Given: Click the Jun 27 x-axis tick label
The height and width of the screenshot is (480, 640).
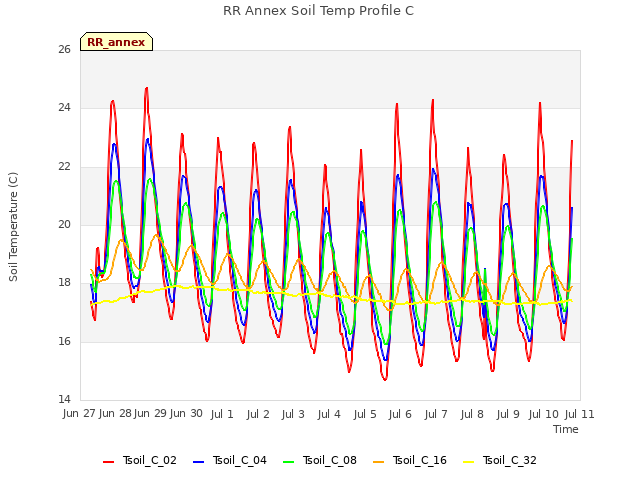Looking at the screenshot, I should click(79, 414).
